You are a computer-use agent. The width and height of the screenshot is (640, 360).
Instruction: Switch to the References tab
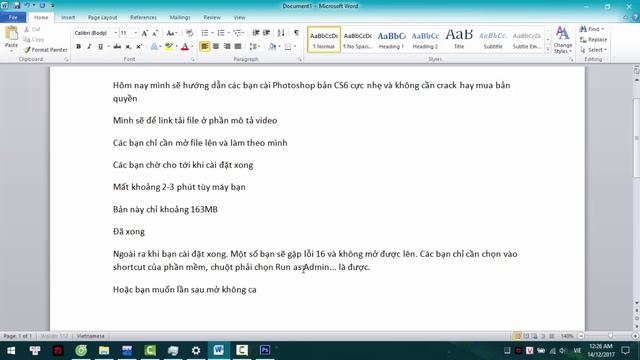143,18
